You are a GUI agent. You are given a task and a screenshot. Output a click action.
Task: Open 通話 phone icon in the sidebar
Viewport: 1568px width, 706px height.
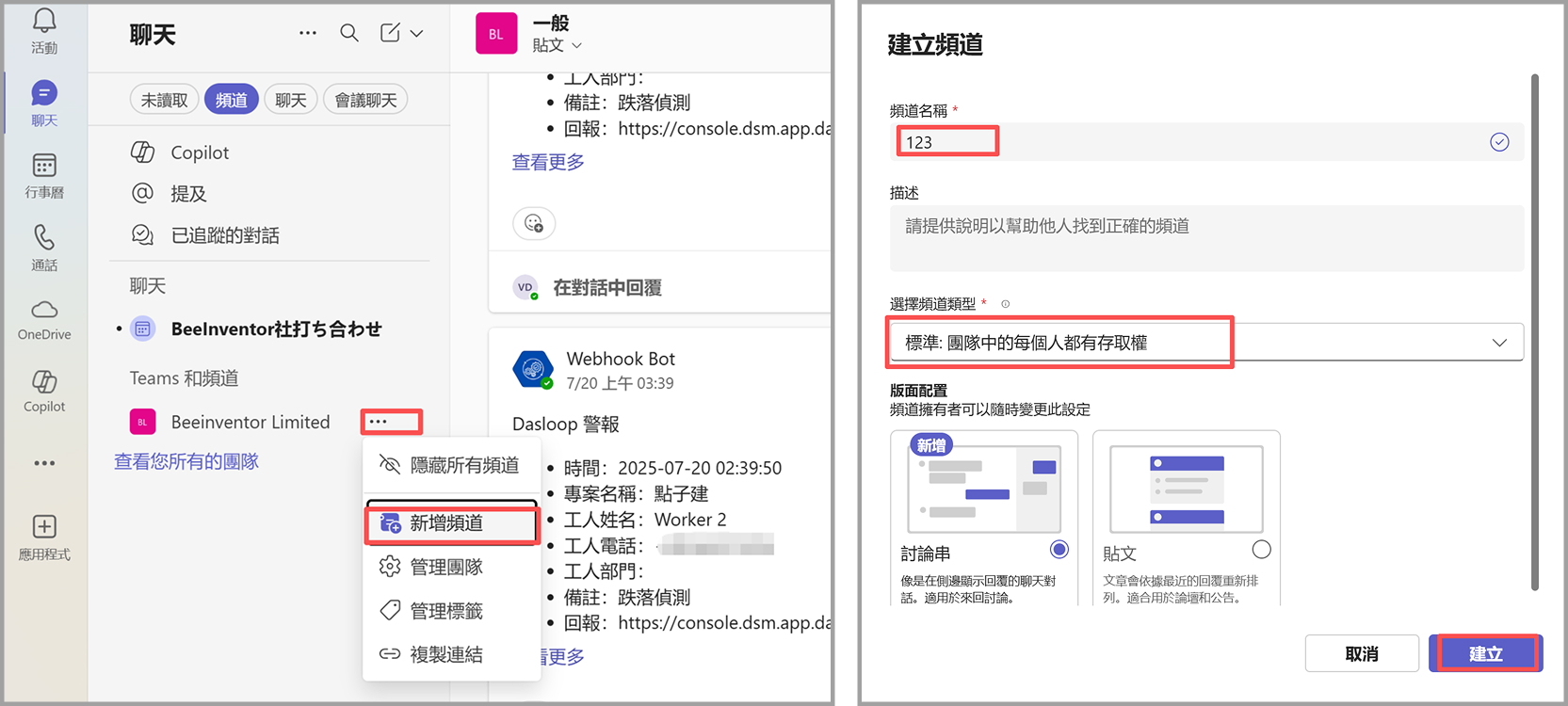click(44, 237)
